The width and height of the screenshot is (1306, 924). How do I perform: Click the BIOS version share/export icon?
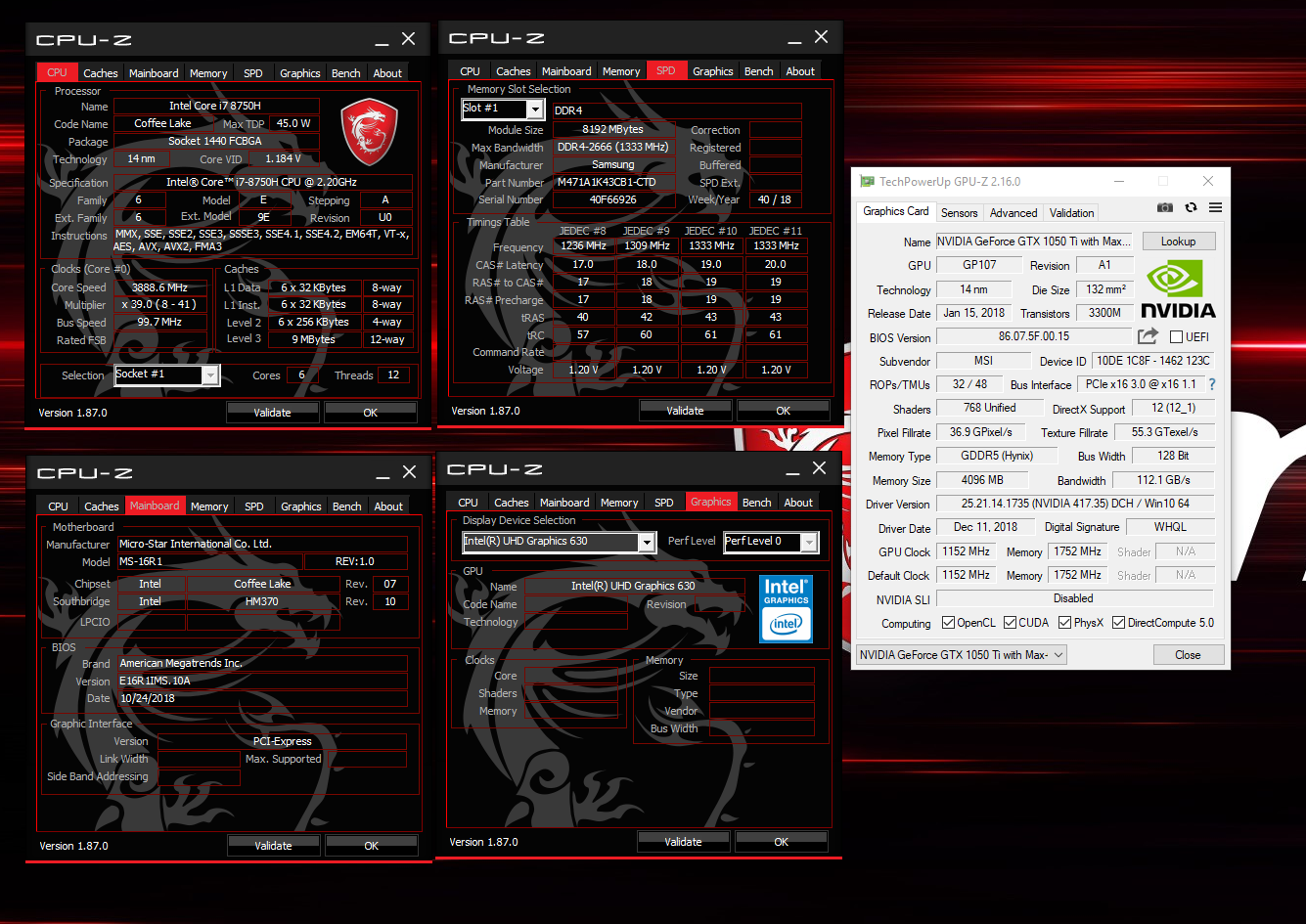(x=1148, y=336)
